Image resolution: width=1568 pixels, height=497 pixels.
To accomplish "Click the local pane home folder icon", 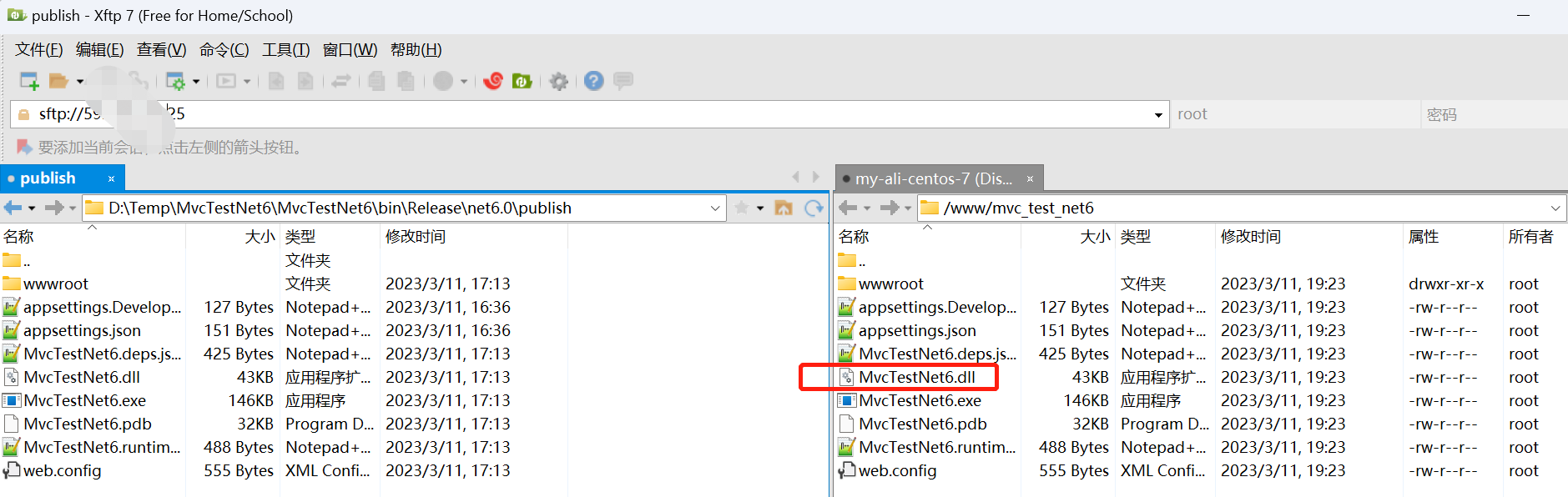I will tap(784, 208).
